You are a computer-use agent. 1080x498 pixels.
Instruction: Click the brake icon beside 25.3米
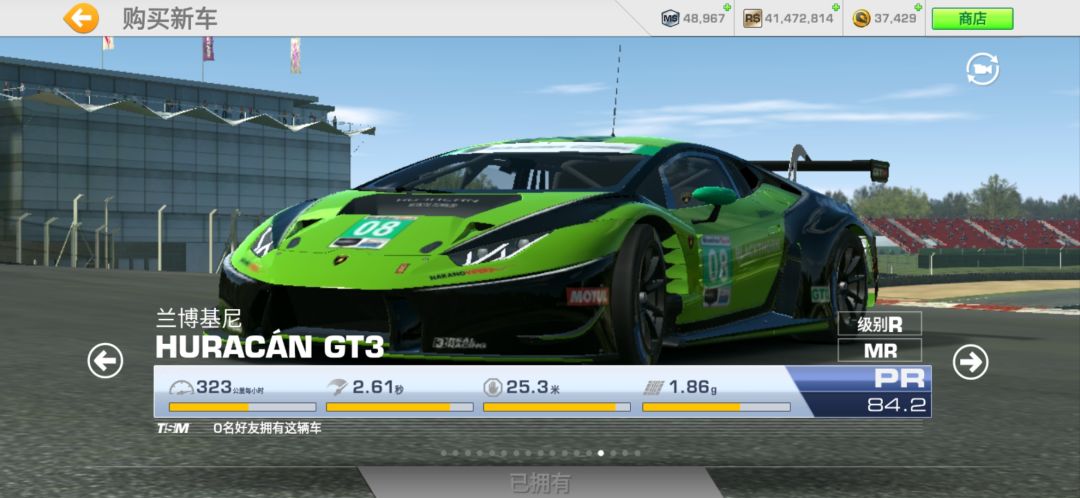[492, 388]
